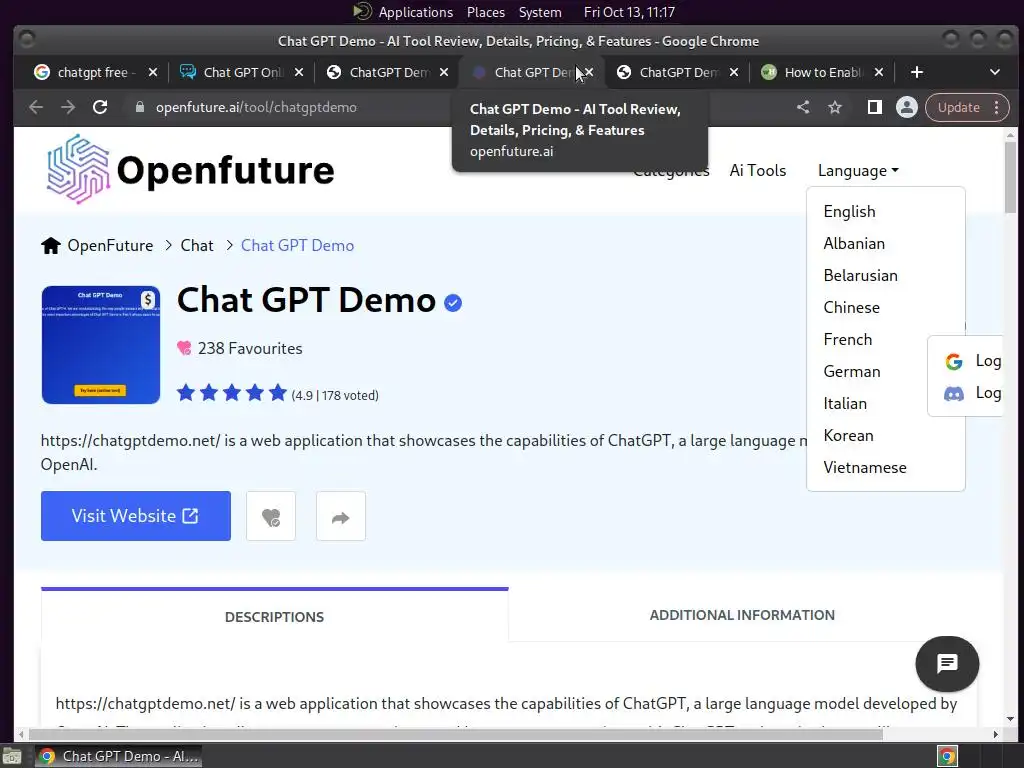
Task: Select Italian from language list
Action: 845,404
